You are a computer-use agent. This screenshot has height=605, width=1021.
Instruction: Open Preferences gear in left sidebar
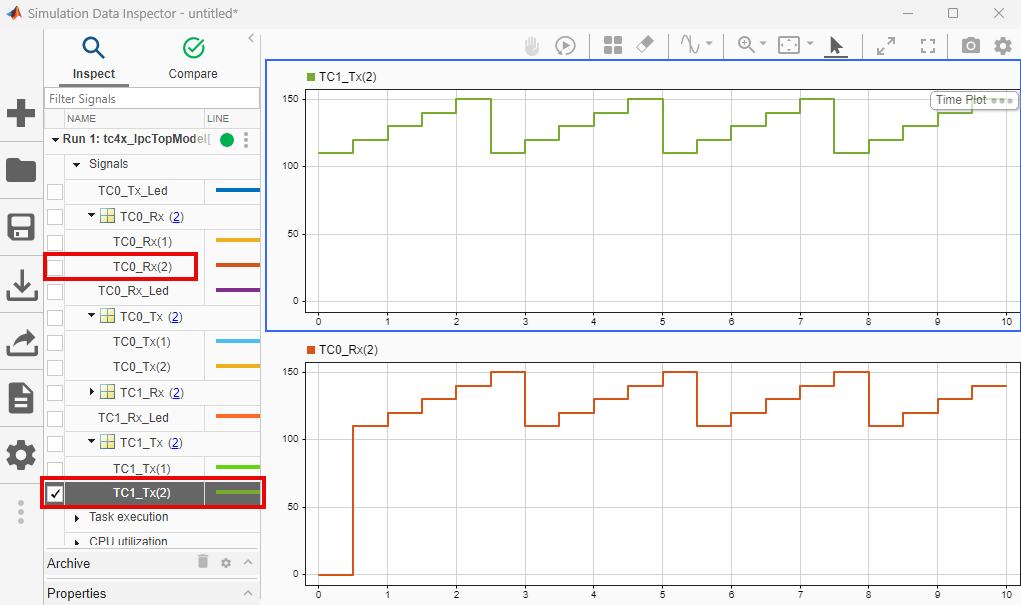tap(21, 455)
